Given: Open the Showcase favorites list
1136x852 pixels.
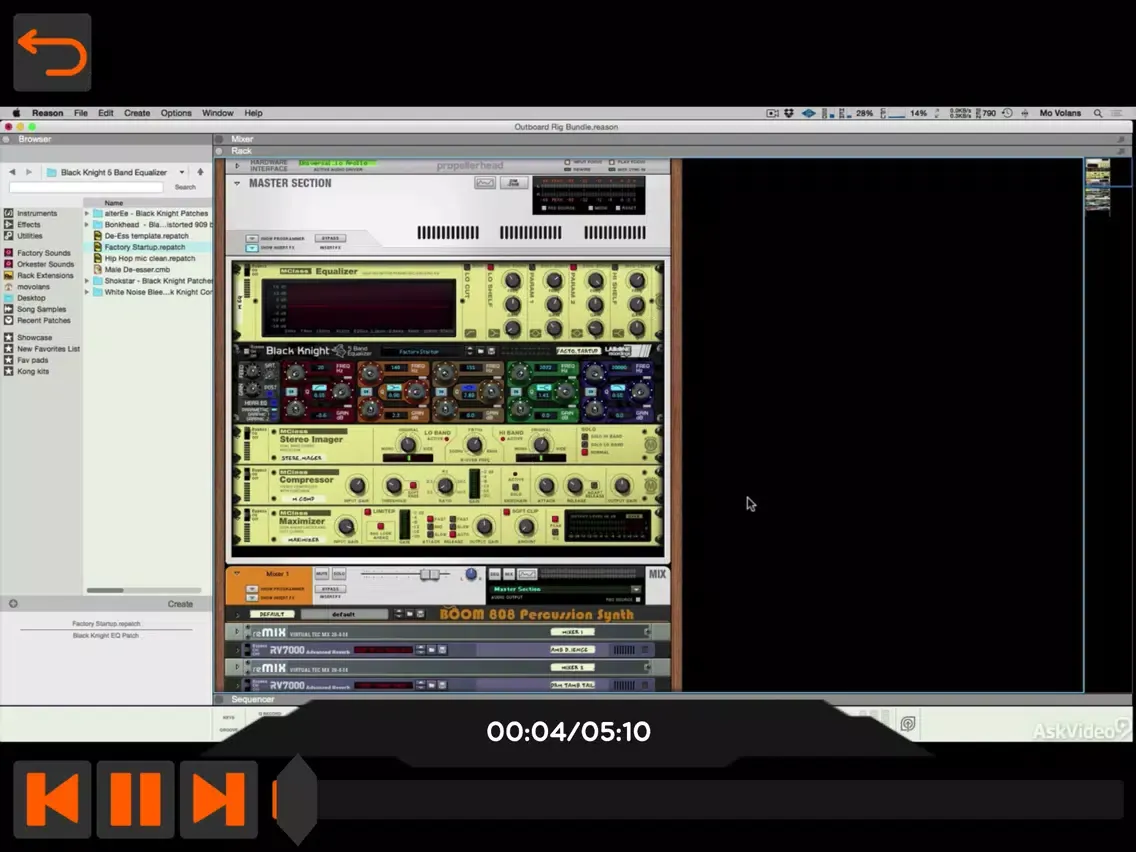Looking at the screenshot, I should pos(34,338).
